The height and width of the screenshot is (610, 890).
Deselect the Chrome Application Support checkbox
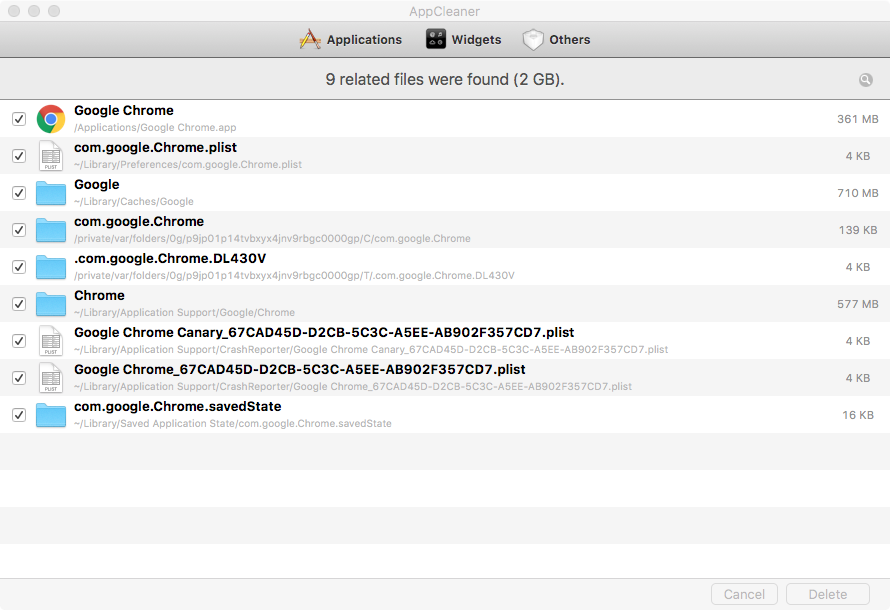pos(19,304)
